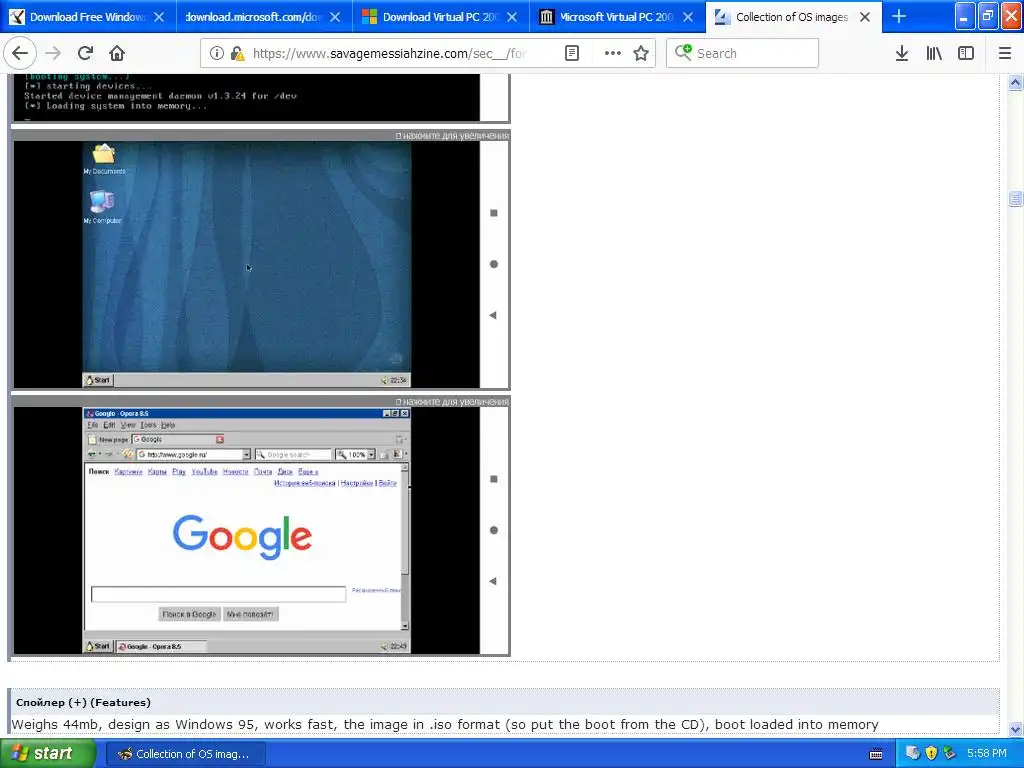This screenshot has height=768, width=1024.
Task: Show site information icon in address bar
Action: 217,54
